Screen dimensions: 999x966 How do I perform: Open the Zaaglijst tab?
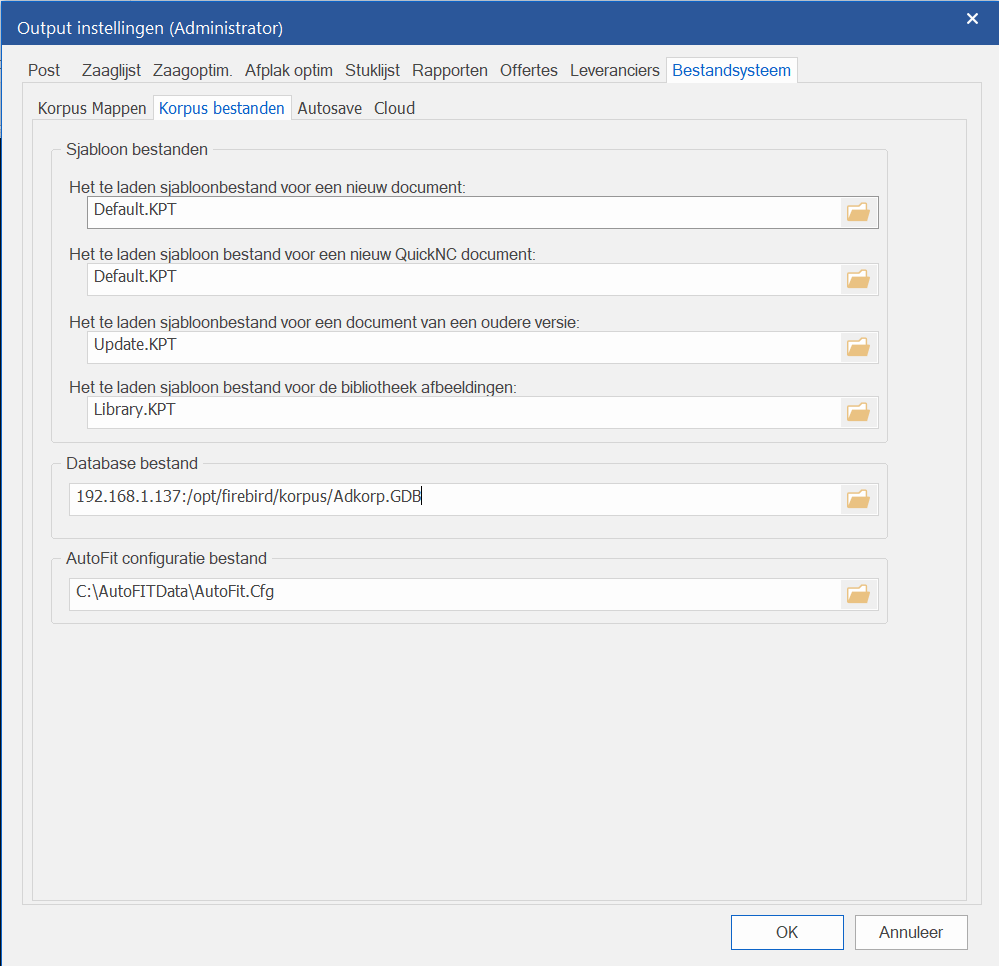pyautogui.click(x=110, y=70)
